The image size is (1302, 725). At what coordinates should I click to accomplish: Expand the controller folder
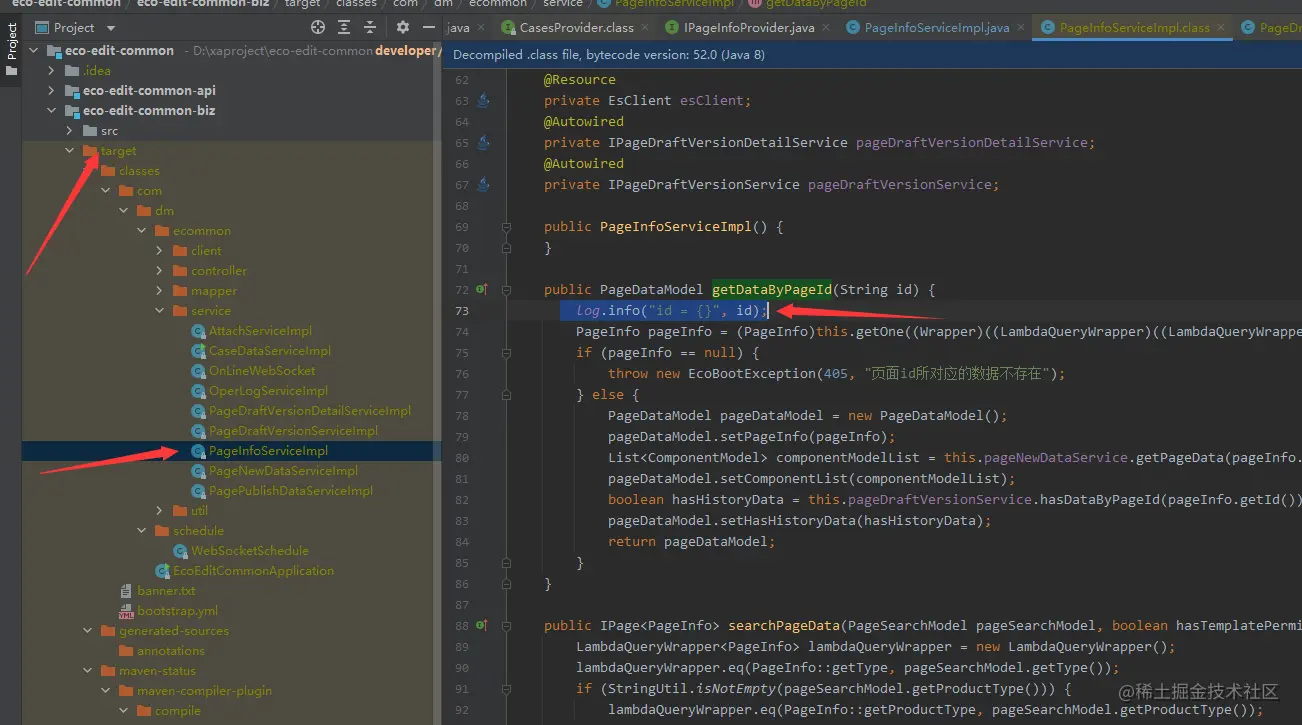(160, 271)
